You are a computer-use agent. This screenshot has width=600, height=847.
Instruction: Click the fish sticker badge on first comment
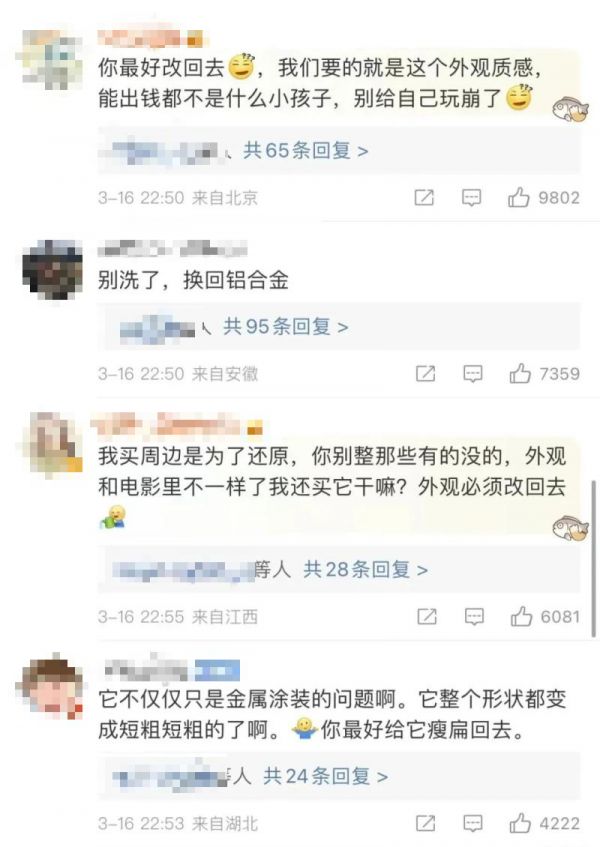(x=570, y=109)
